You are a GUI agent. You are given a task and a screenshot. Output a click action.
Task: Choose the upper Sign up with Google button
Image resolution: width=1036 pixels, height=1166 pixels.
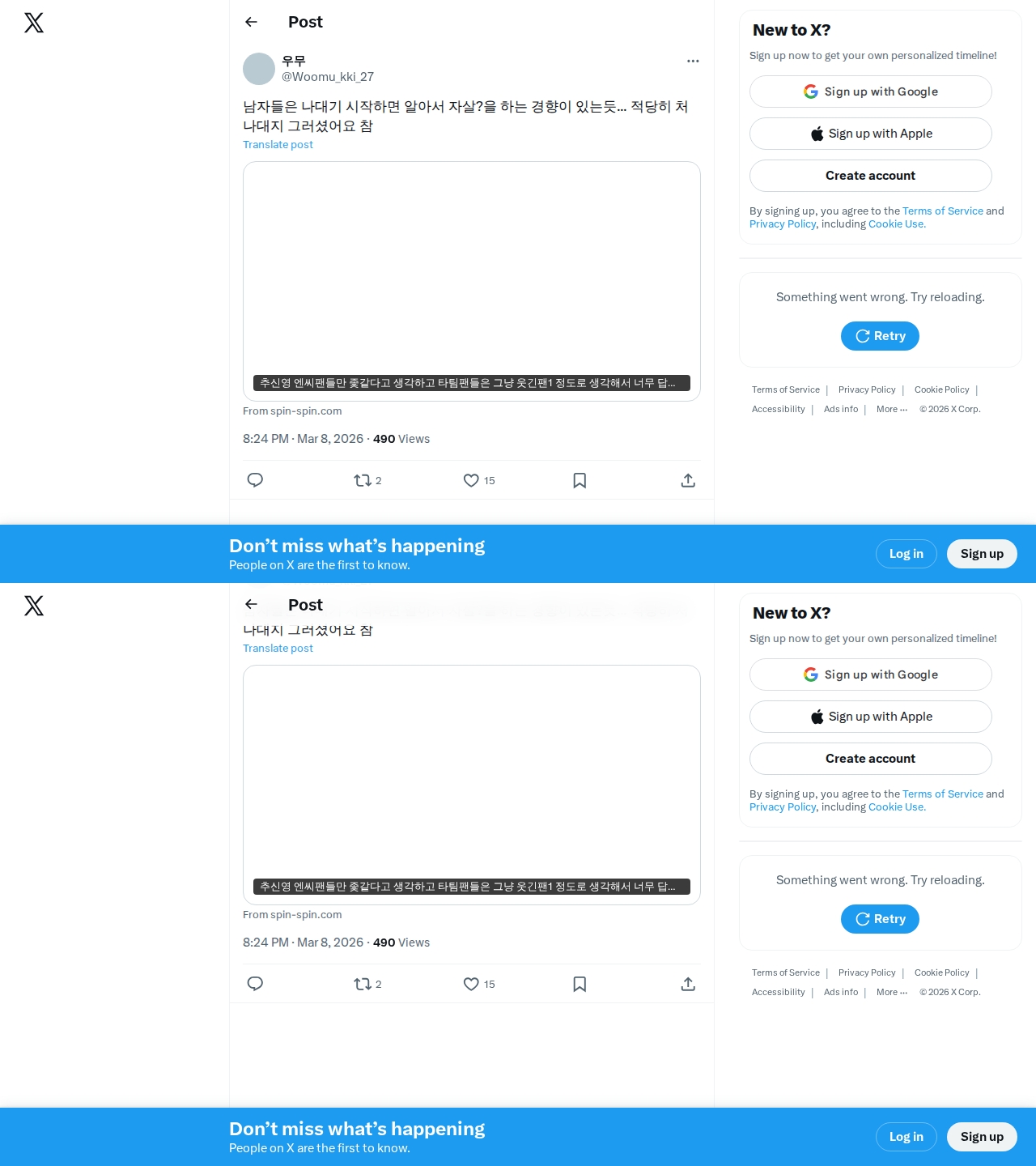point(871,91)
